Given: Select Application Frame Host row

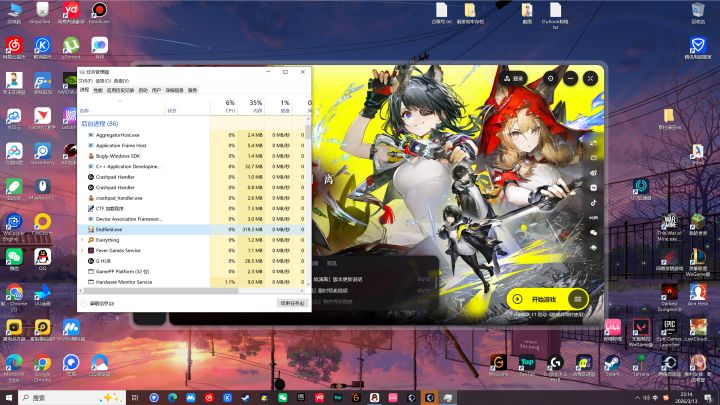Looking at the screenshot, I should coord(192,146).
